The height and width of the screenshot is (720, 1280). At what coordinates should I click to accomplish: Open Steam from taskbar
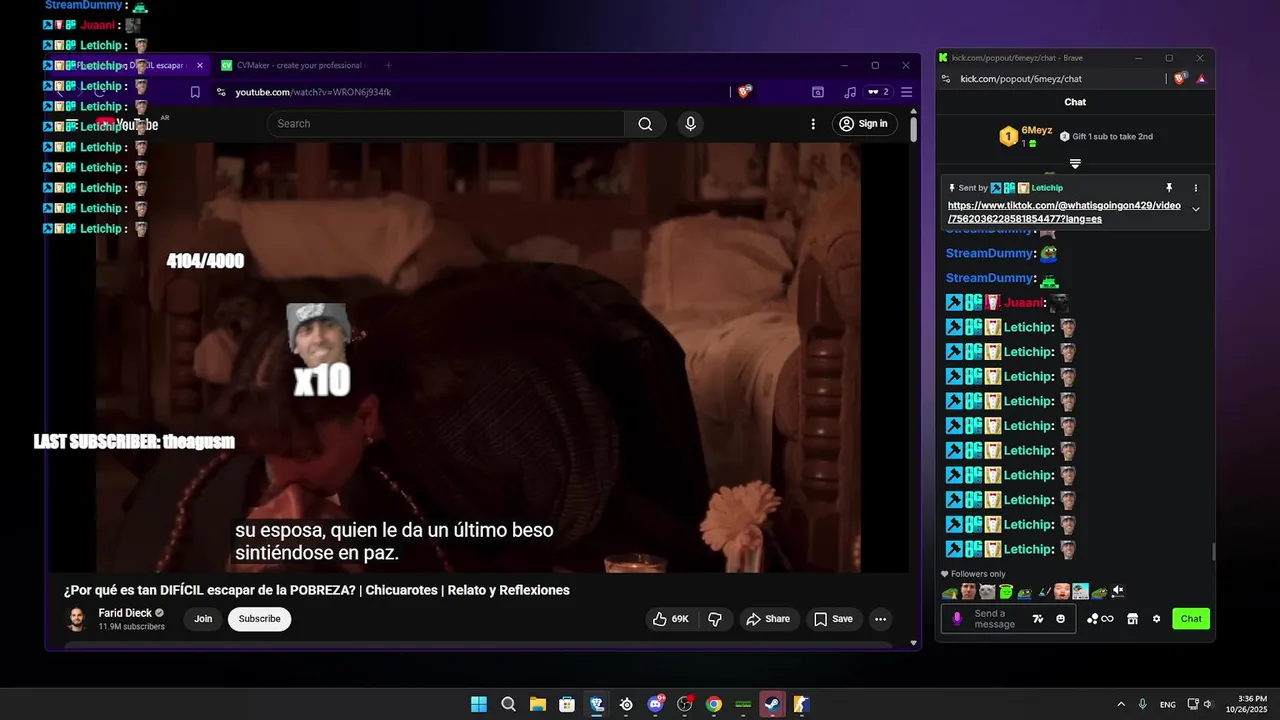pyautogui.click(x=773, y=704)
